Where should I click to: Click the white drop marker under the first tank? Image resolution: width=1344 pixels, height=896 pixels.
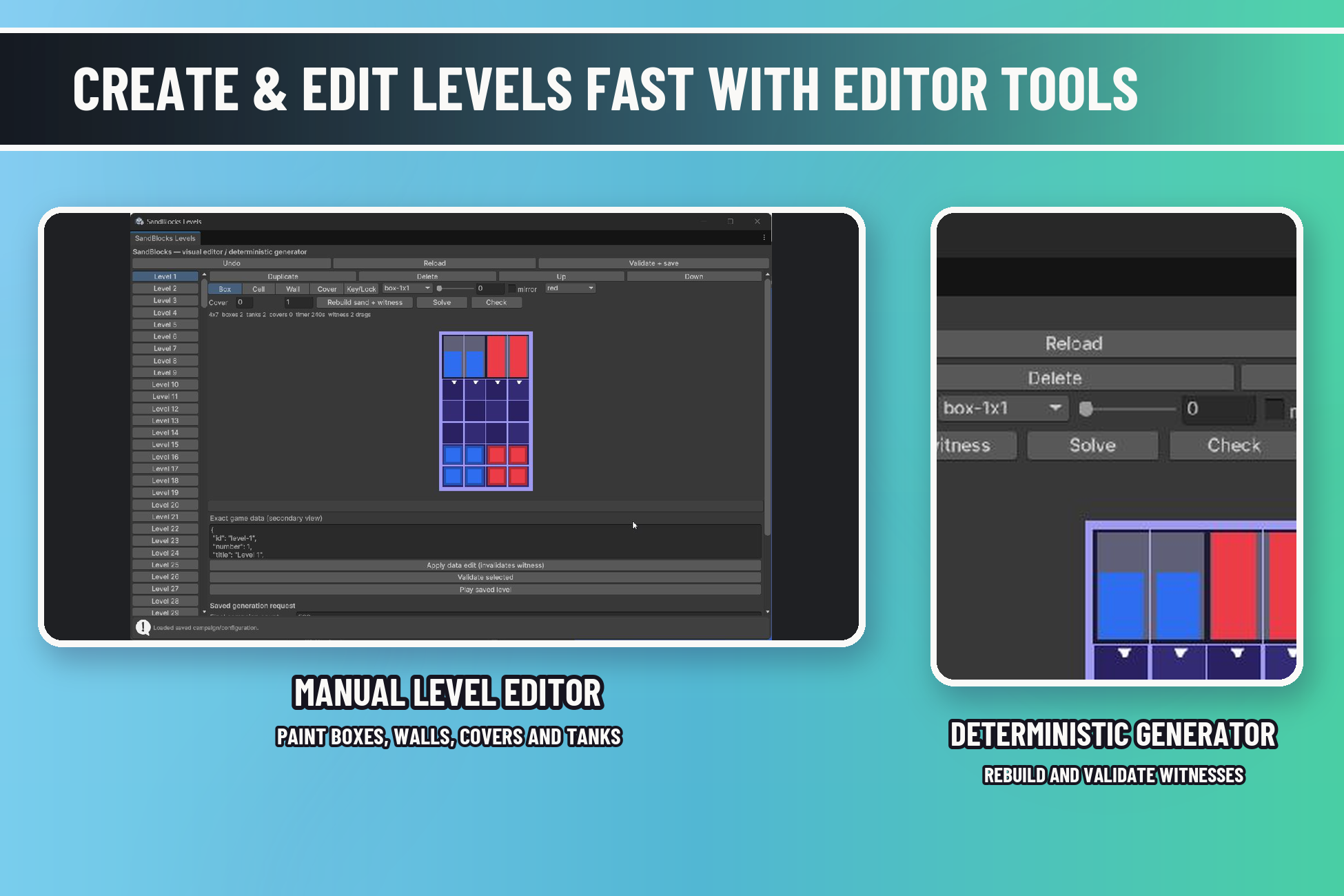click(x=454, y=383)
